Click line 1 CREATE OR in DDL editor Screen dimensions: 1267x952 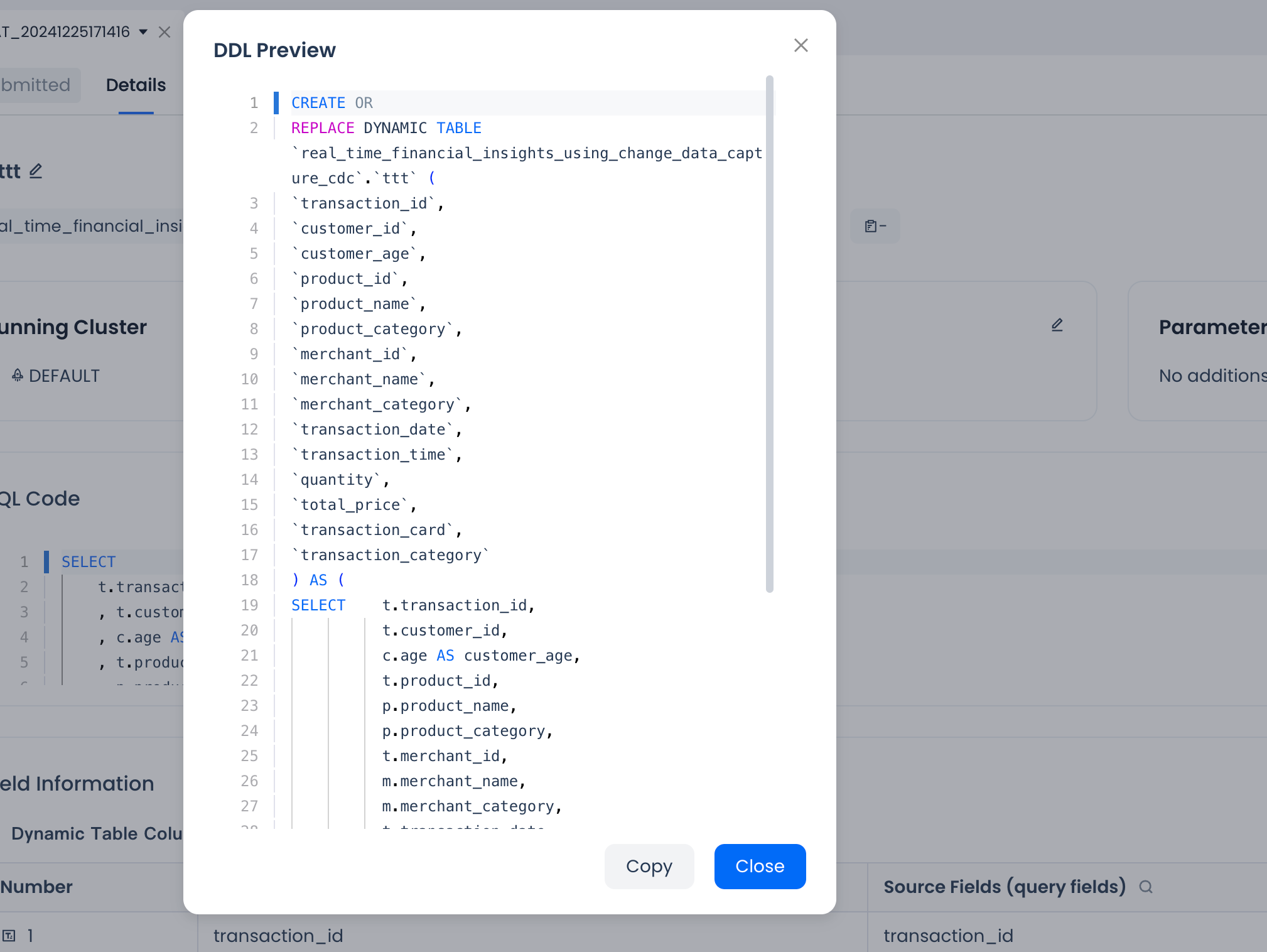(332, 103)
